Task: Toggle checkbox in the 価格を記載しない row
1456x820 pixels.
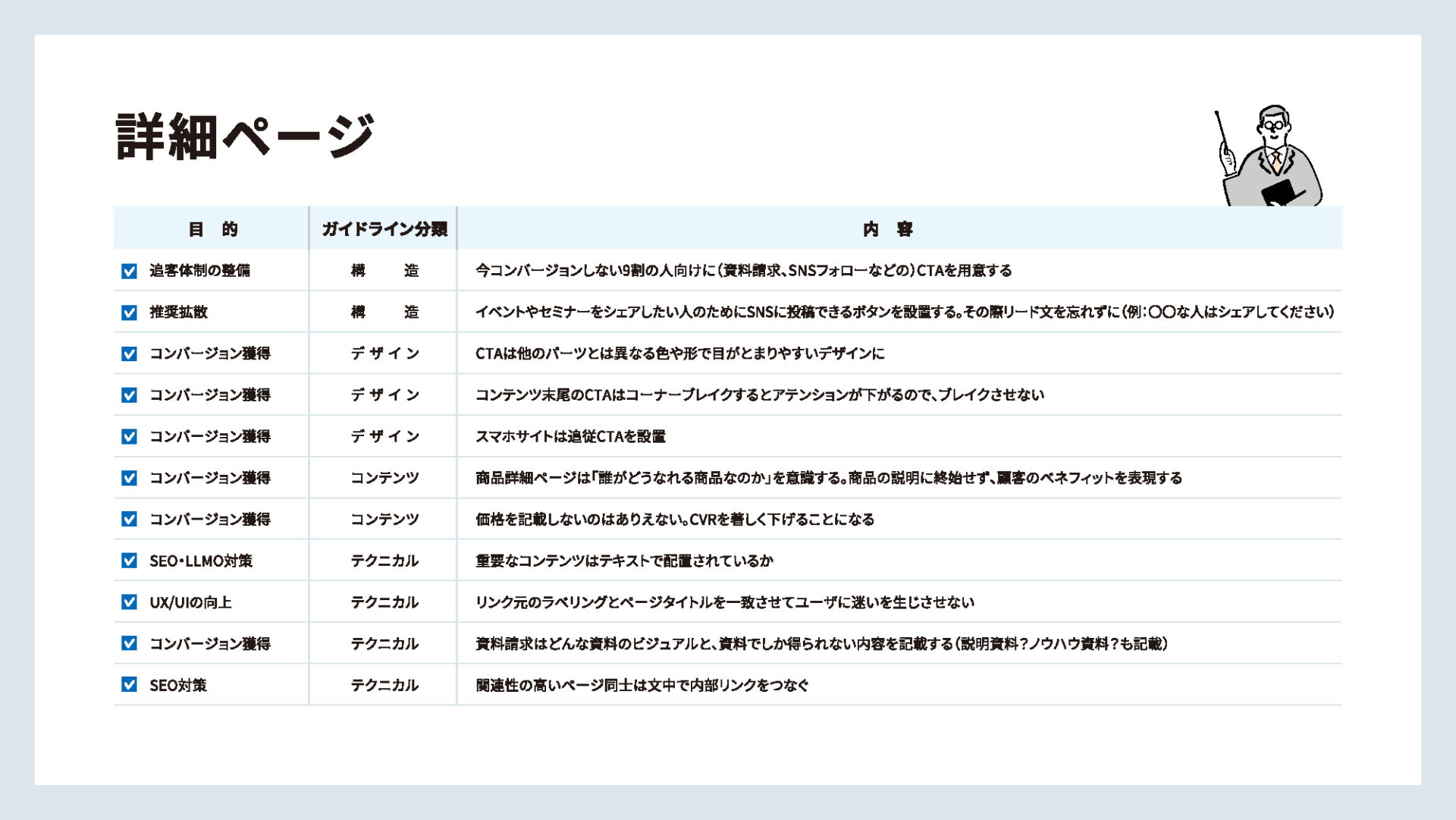Action: pyautogui.click(x=130, y=520)
